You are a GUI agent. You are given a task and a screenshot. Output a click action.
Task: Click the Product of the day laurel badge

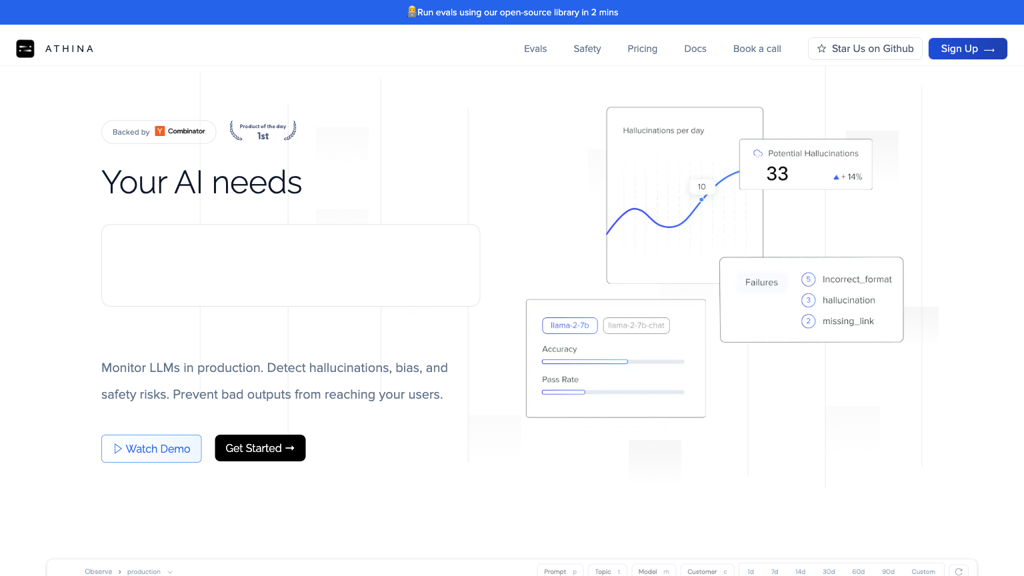(263, 131)
